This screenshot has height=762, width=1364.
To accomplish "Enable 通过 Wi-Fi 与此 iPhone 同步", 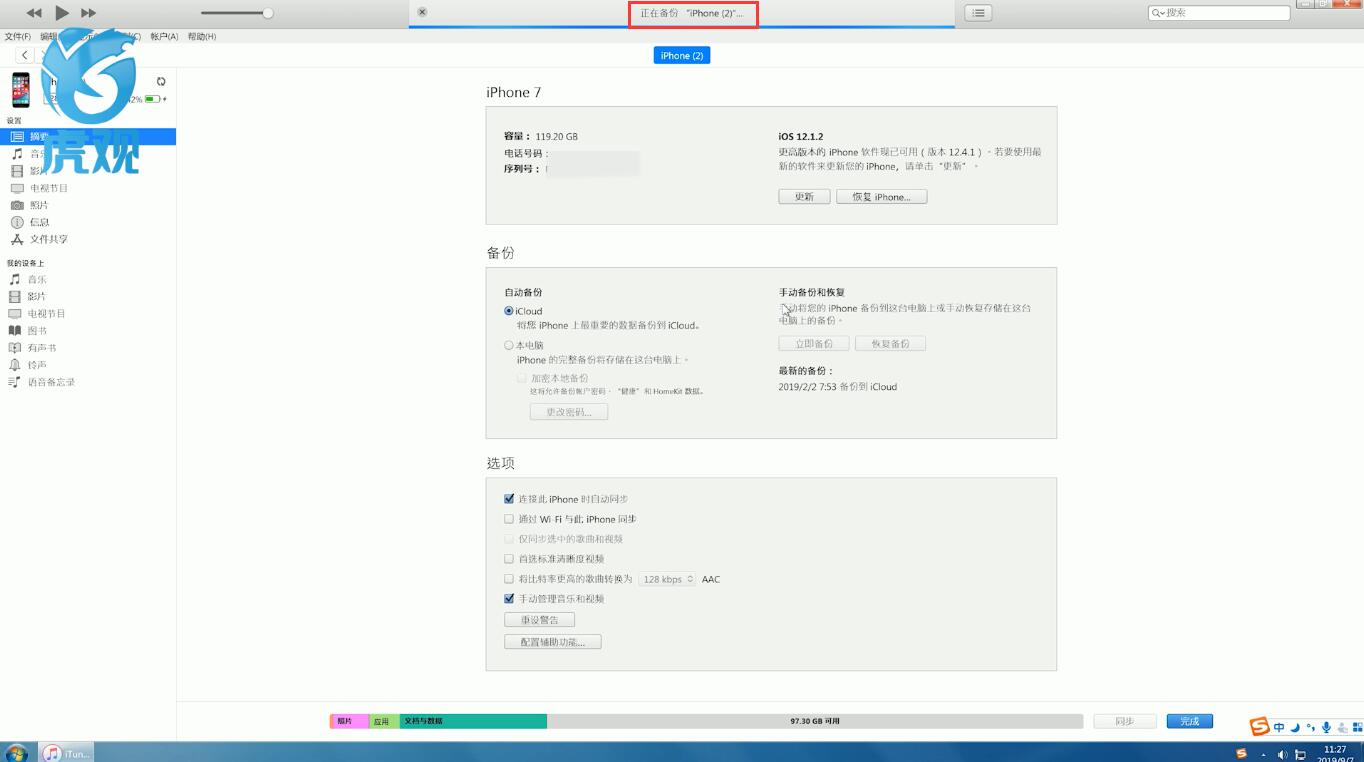I will [x=509, y=519].
